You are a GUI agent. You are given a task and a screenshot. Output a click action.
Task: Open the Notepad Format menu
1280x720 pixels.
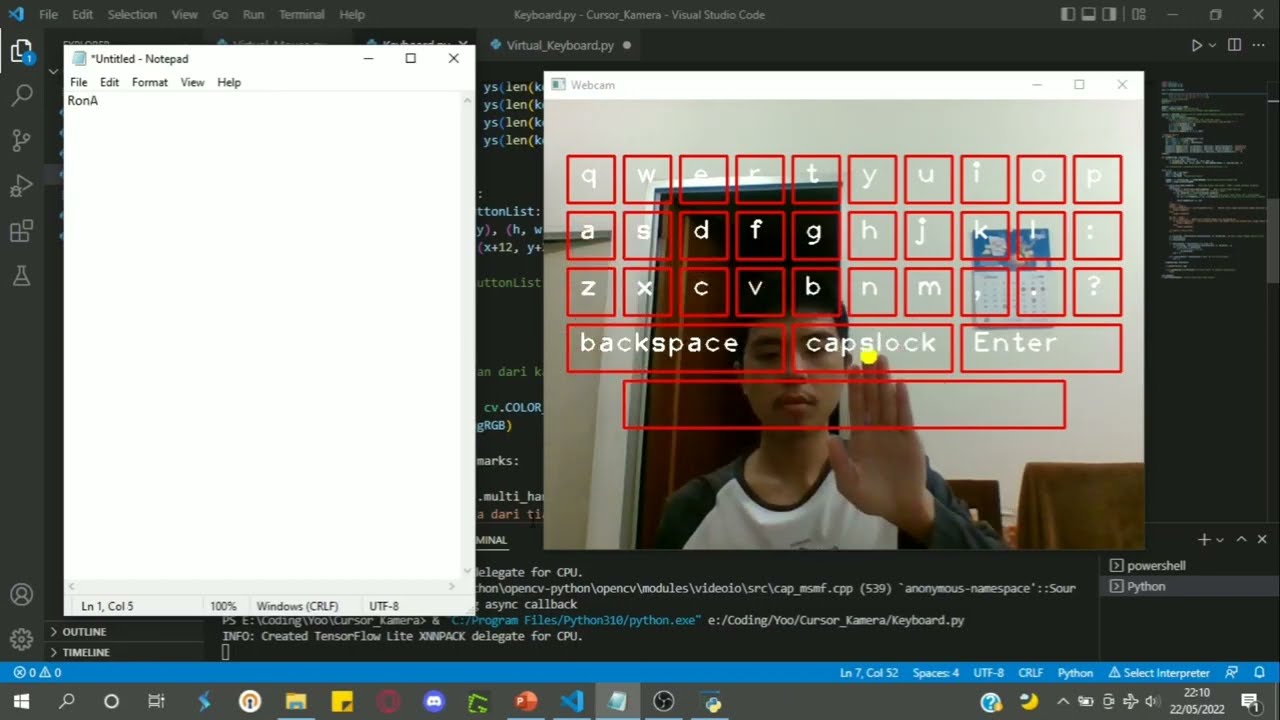coord(150,82)
